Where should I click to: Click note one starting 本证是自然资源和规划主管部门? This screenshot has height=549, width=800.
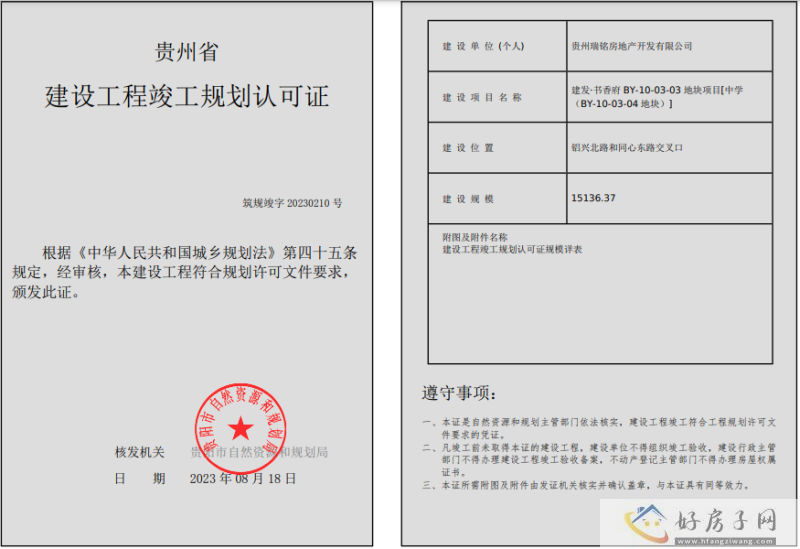click(599, 429)
